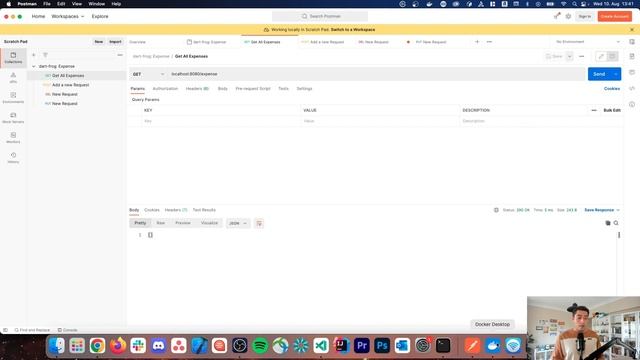Click the Switch to a Workspace link
Viewport: 640px width, 360px height.
coord(353,30)
